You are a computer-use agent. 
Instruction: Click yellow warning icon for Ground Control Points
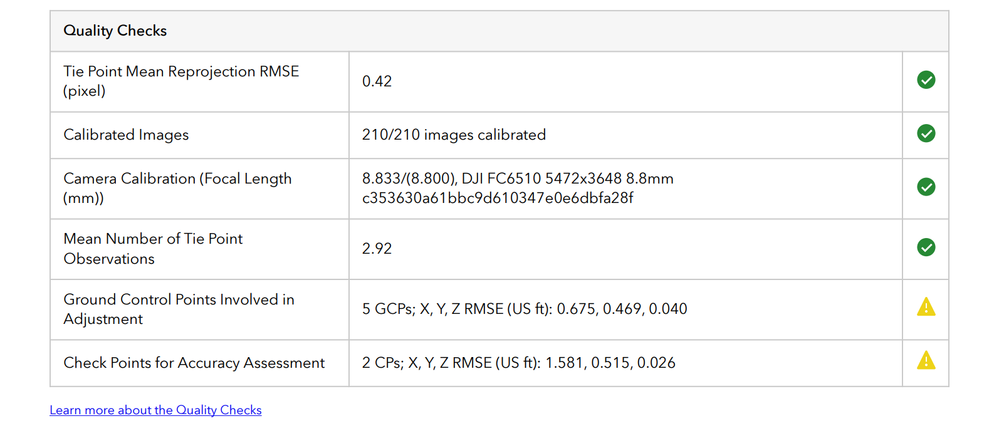(926, 308)
